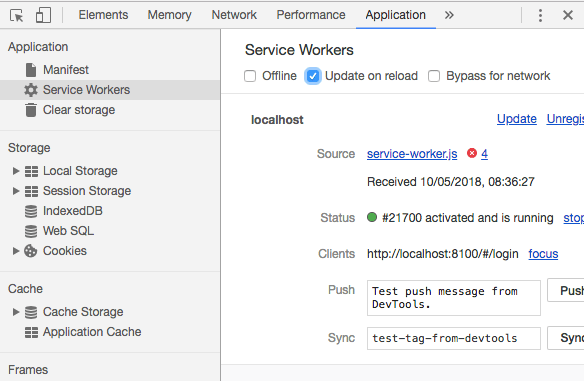Close the DevTools panel
Screen dimensions: 584x381
coord(568,15)
